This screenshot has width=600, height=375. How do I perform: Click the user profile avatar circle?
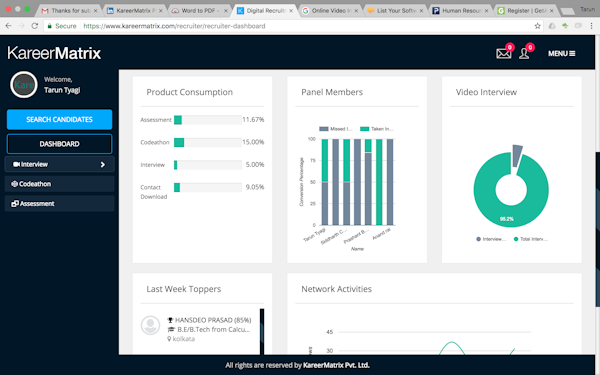click(24, 85)
